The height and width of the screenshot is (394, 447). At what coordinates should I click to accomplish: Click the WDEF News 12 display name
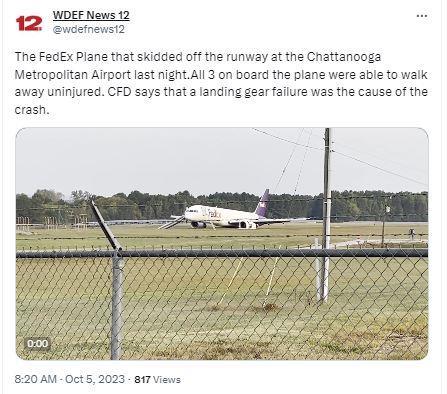(x=91, y=15)
